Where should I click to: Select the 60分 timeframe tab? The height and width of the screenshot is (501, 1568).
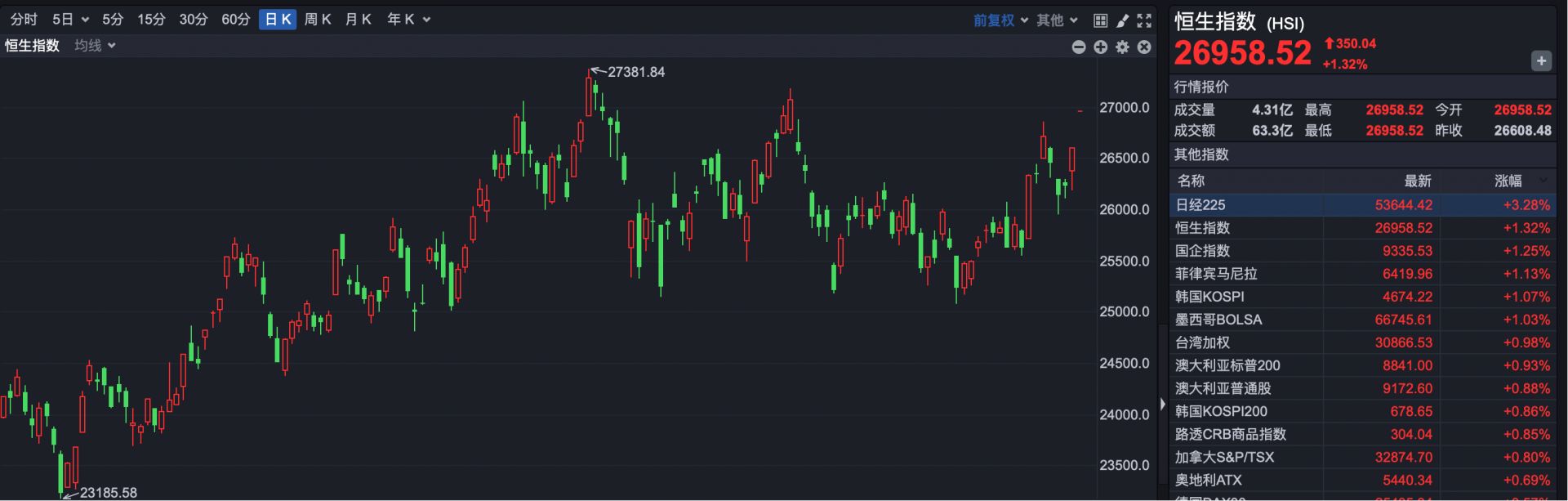coord(236,20)
